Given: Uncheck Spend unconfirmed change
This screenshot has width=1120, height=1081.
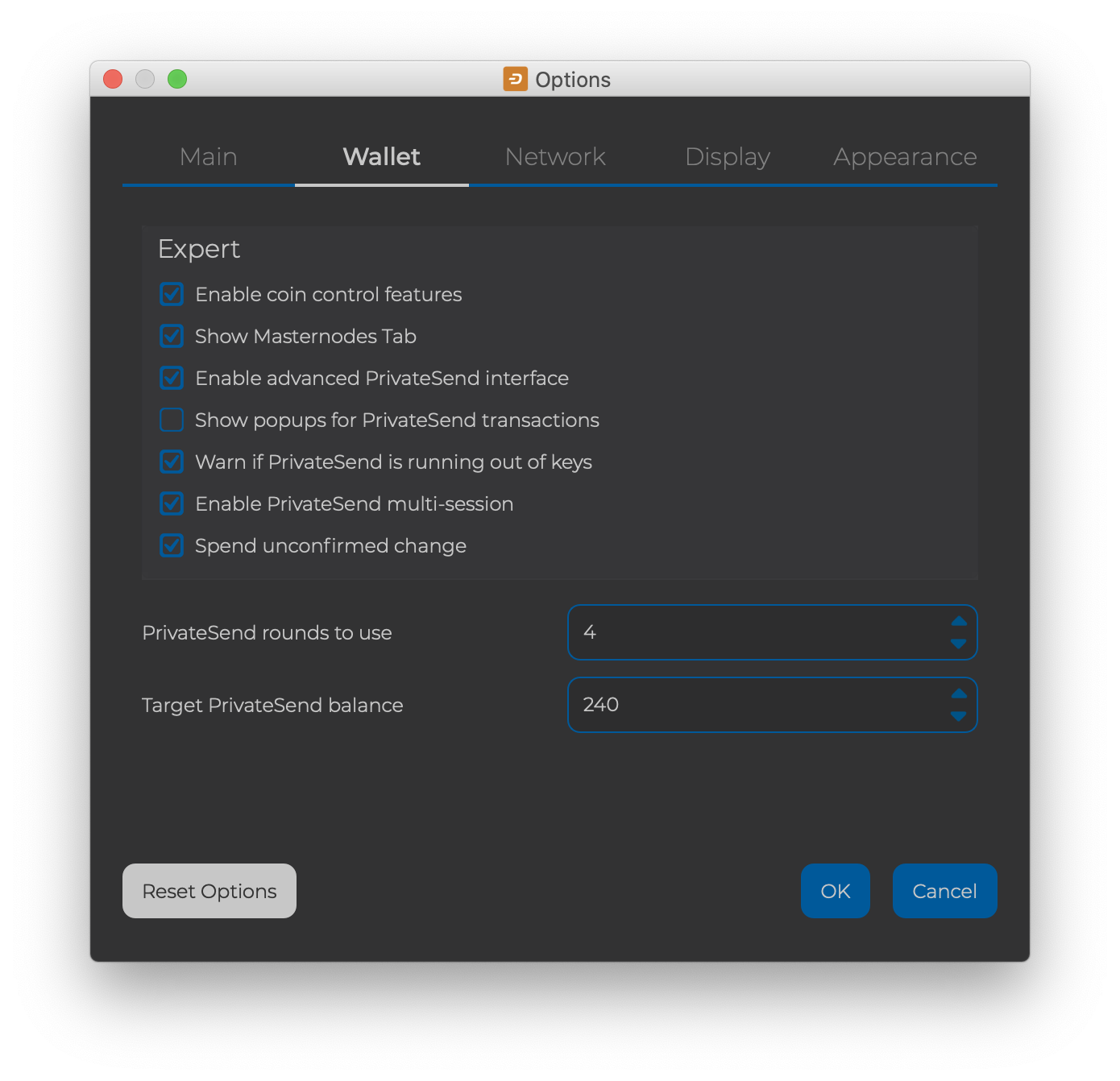Looking at the screenshot, I should click(x=172, y=545).
